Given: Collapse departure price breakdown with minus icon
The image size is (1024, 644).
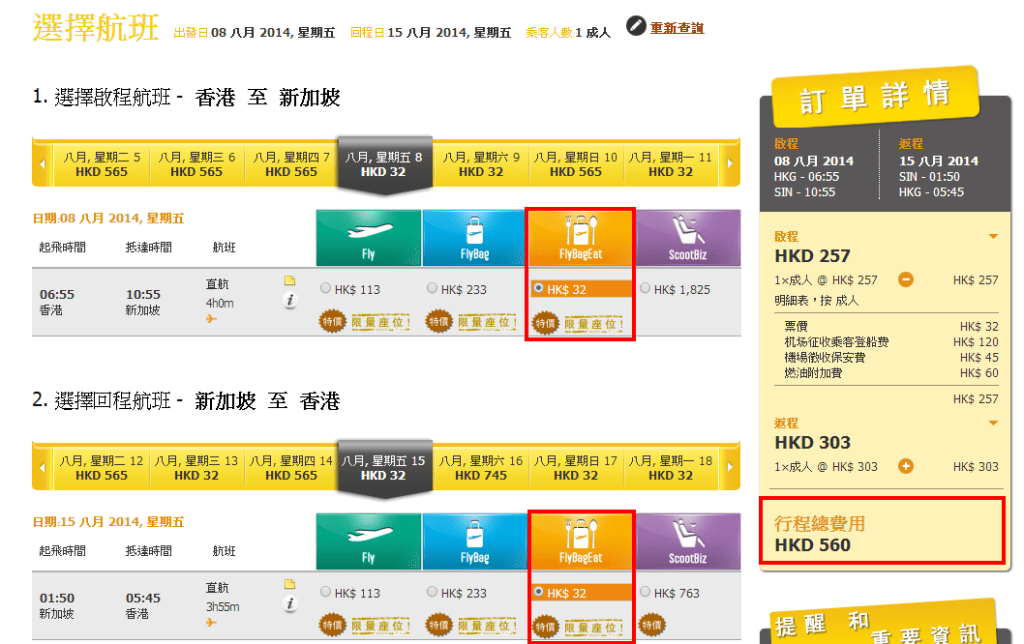Looking at the screenshot, I should tap(906, 280).
